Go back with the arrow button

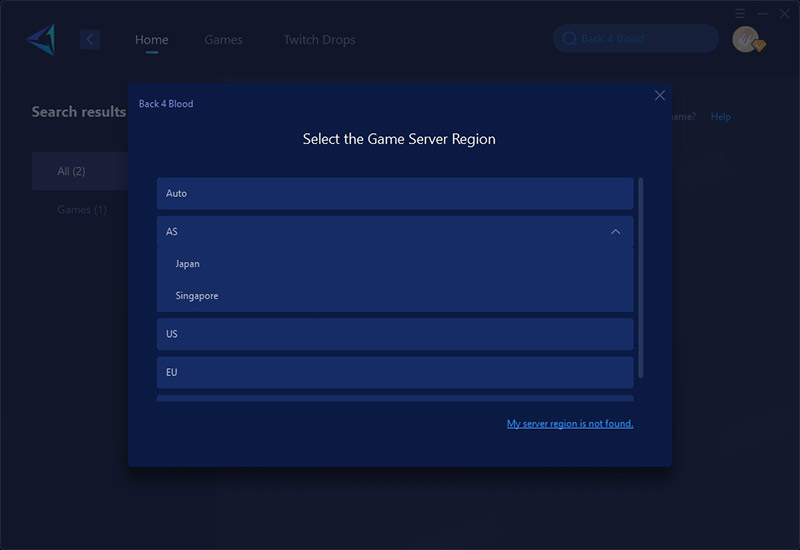pyautogui.click(x=90, y=39)
